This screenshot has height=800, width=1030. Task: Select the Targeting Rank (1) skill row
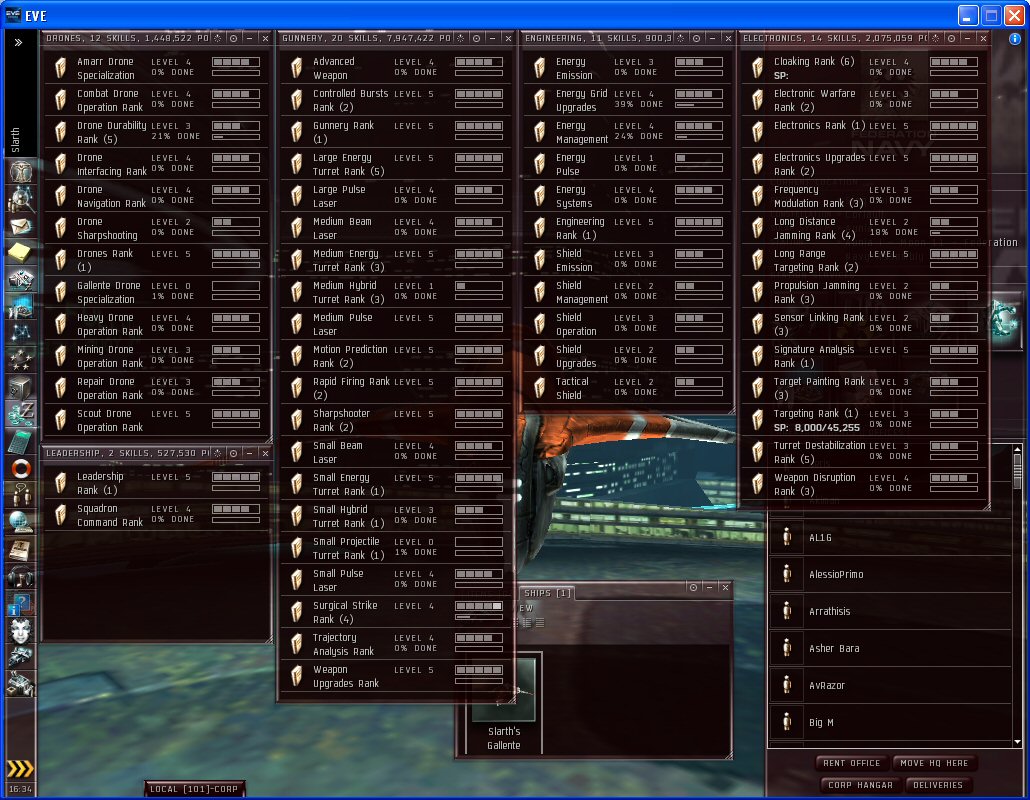pos(864,420)
